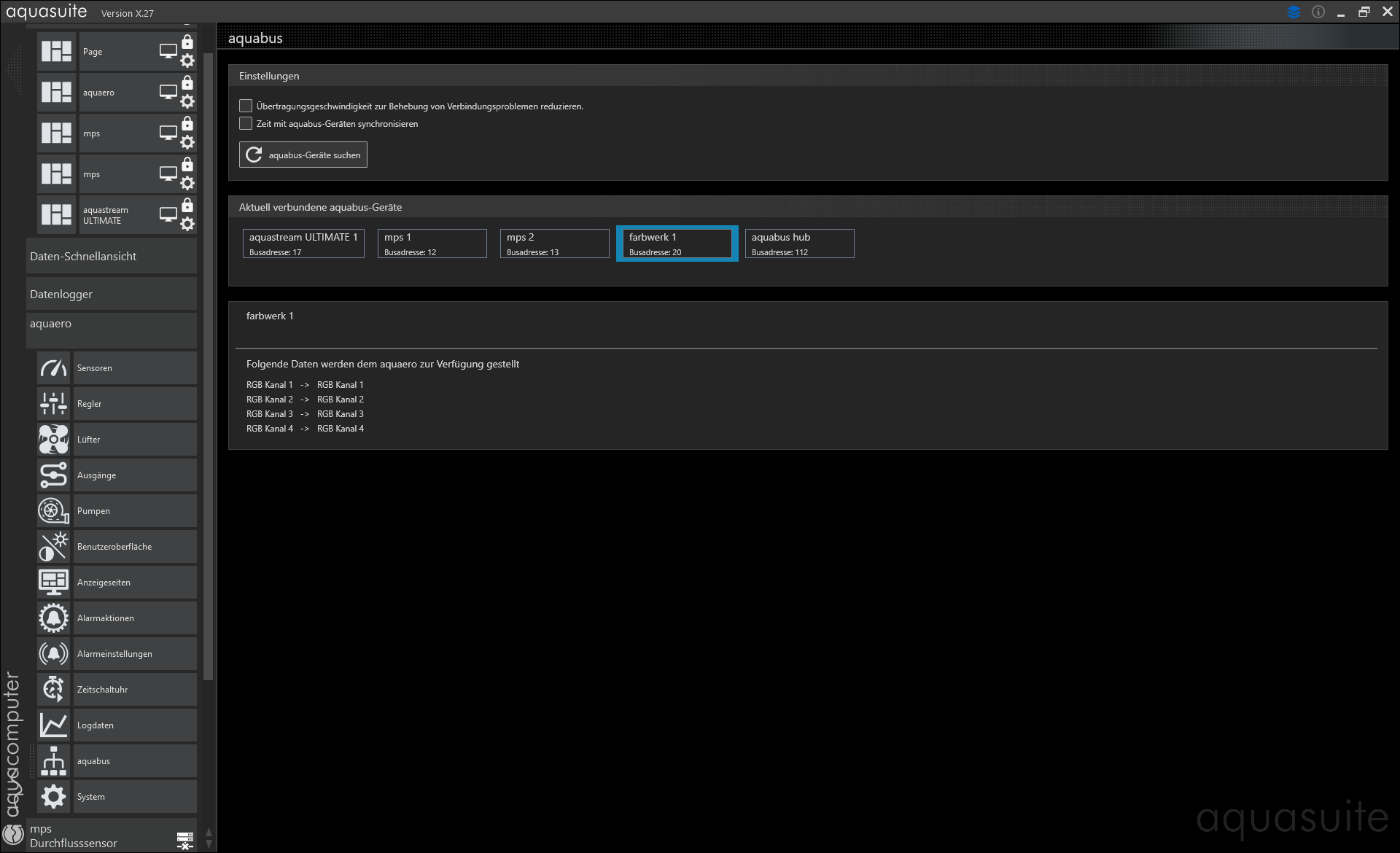The height and width of the screenshot is (853, 1400).
Task: Select the mps 2 device, Busadresse 13
Action: pyautogui.click(x=555, y=244)
